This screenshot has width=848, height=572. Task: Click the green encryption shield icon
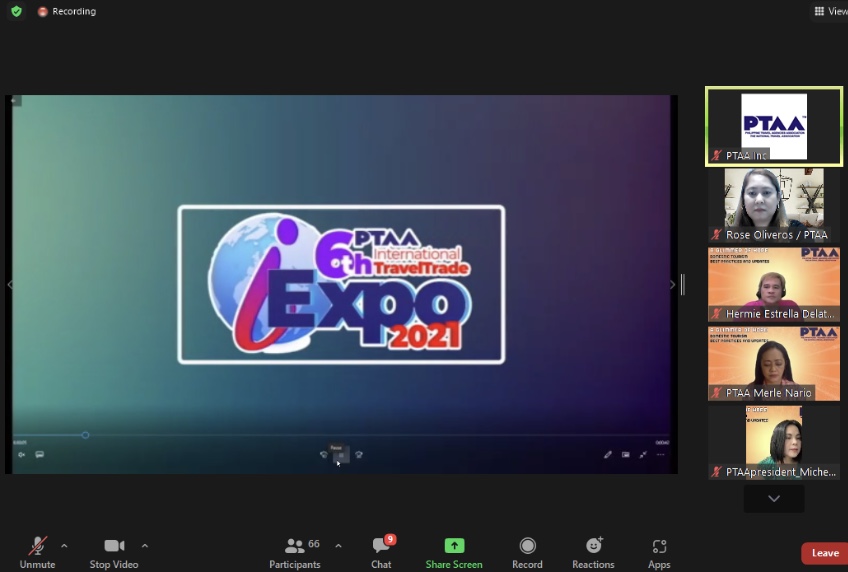click(16, 11)
